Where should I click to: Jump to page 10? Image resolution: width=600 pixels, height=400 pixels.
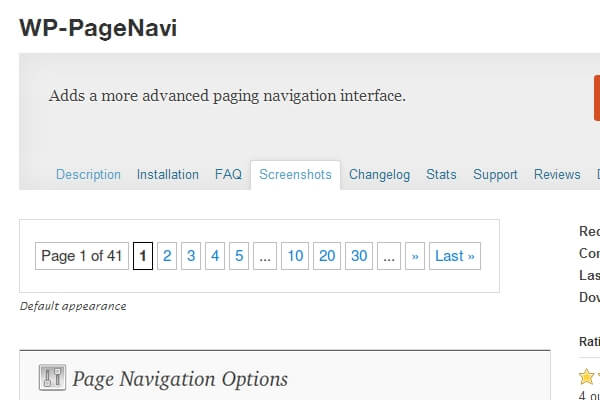coord(295,256)
